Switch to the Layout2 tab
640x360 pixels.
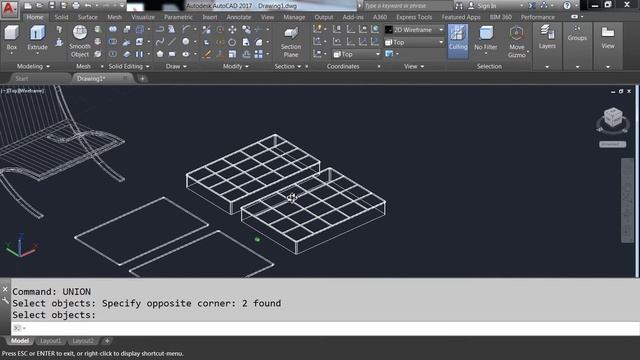tap(83, 341)
